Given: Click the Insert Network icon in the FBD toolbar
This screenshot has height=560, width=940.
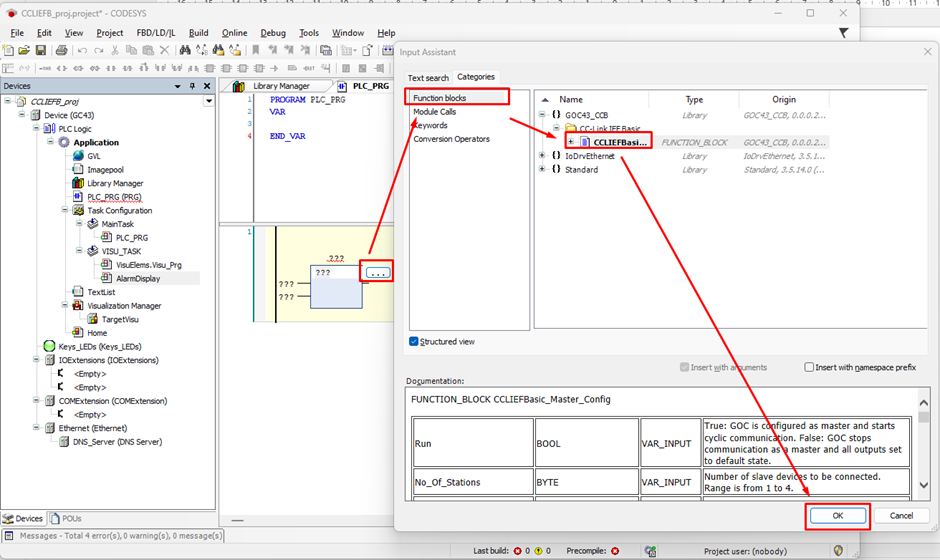Looking at the screenshot, I should [x=8, y=68].
